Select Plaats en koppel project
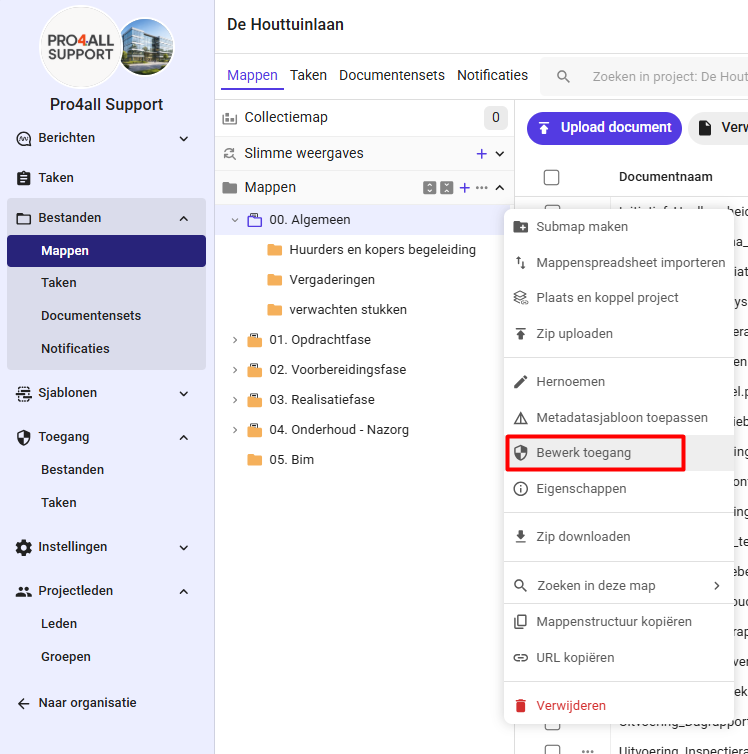 [x=619, y=298]
